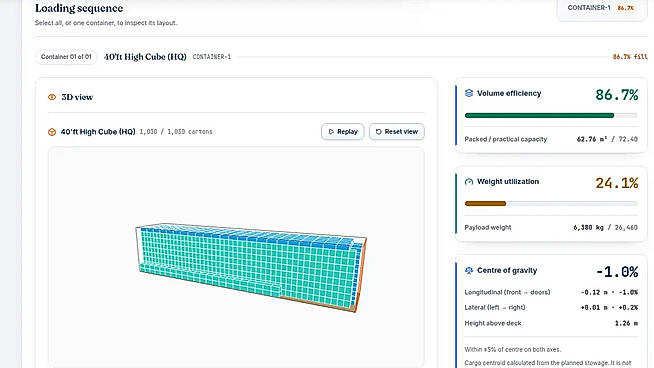The width and height of the screenshot is (654, 368).
Task: Click the '+0.01 m · +0.2%' lateral value
Action: (609, 308)
